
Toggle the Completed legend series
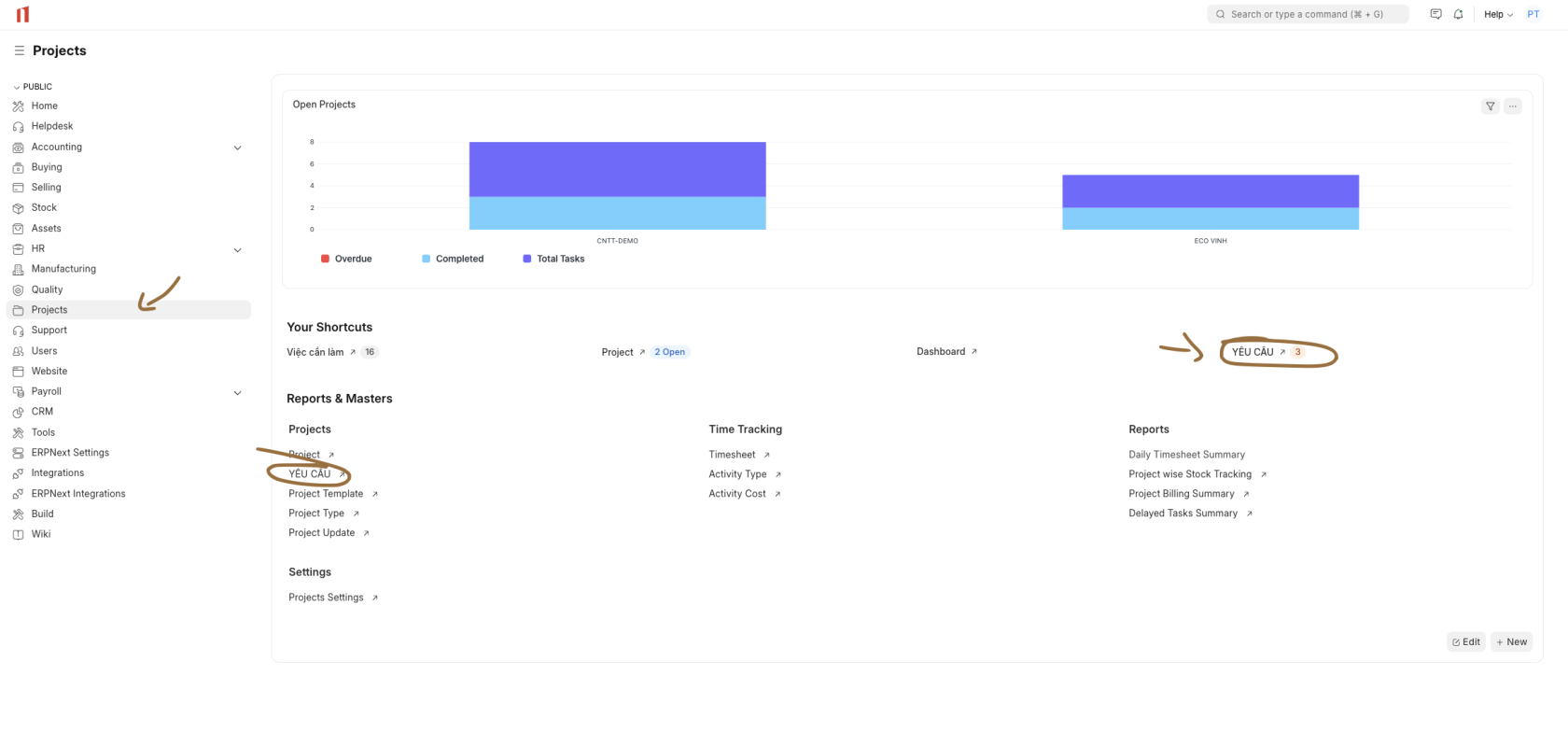(453, 259)
